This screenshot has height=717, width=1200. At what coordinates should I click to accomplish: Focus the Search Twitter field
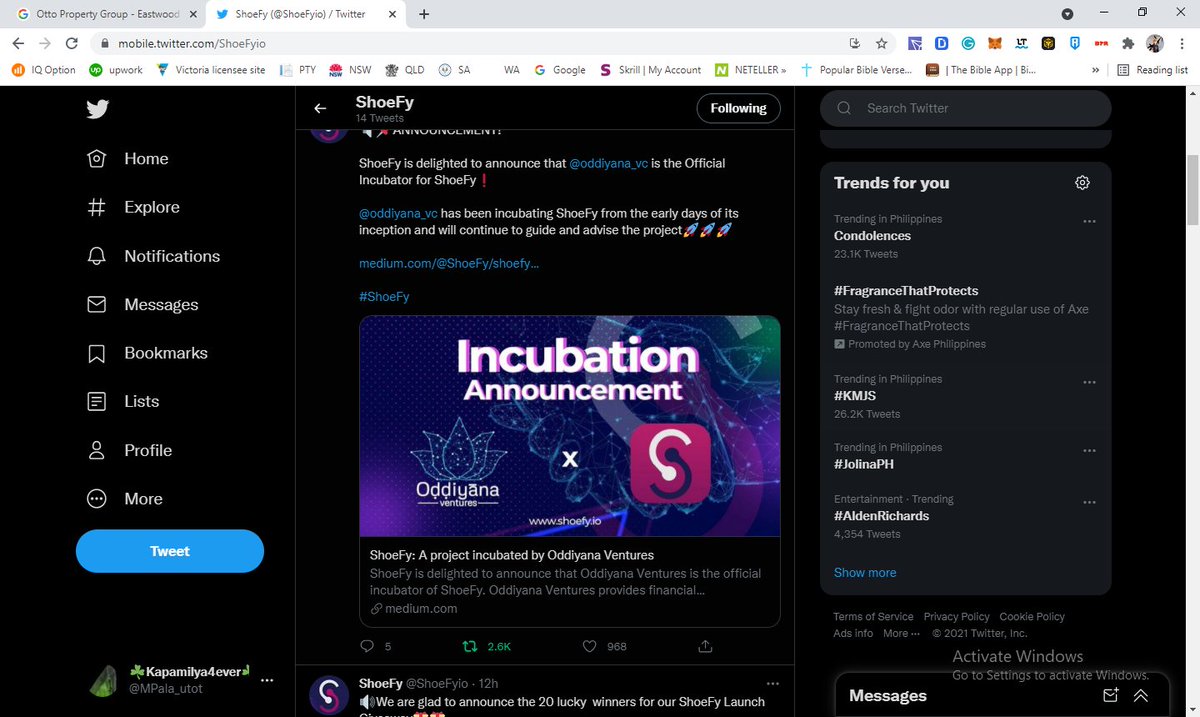click(965, 108)
